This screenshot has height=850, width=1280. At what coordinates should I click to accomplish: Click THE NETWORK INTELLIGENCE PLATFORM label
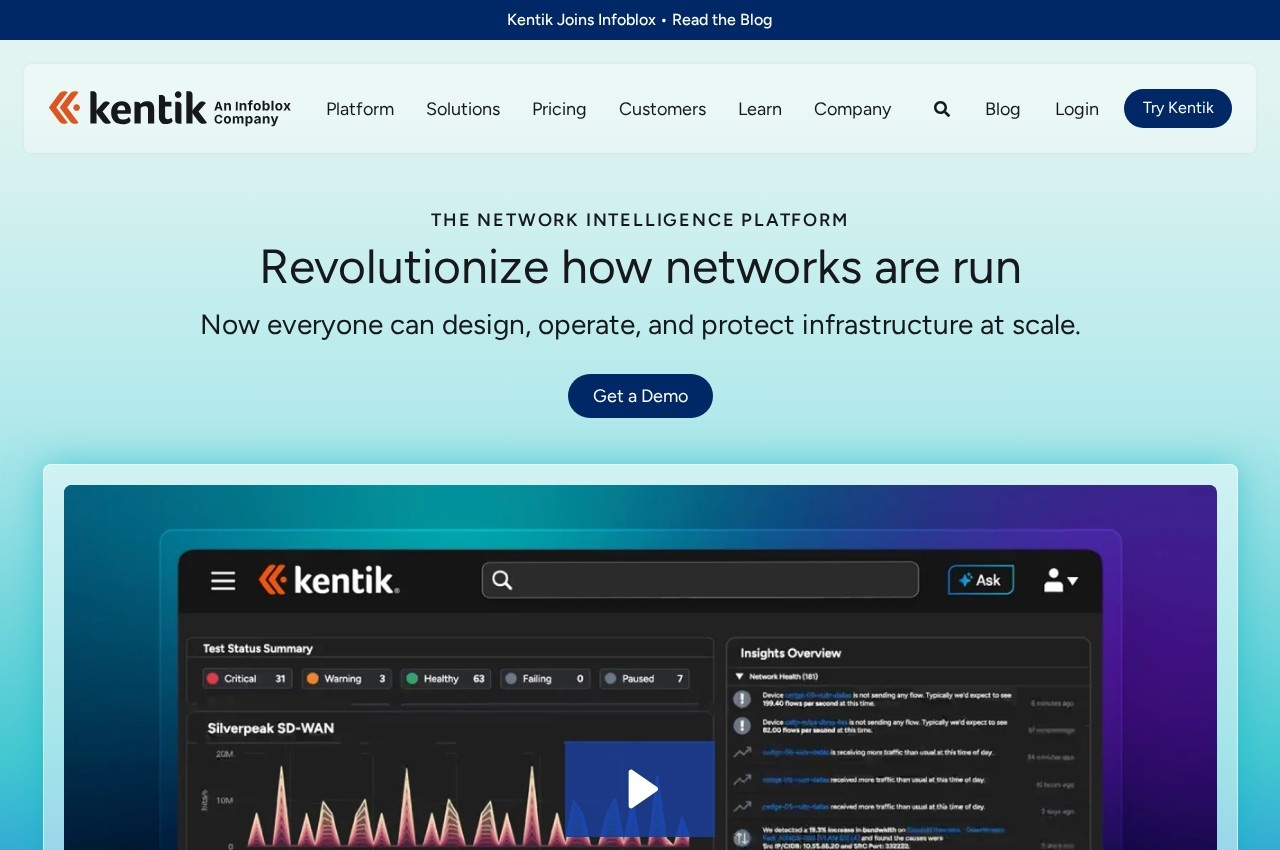(640, 220)
